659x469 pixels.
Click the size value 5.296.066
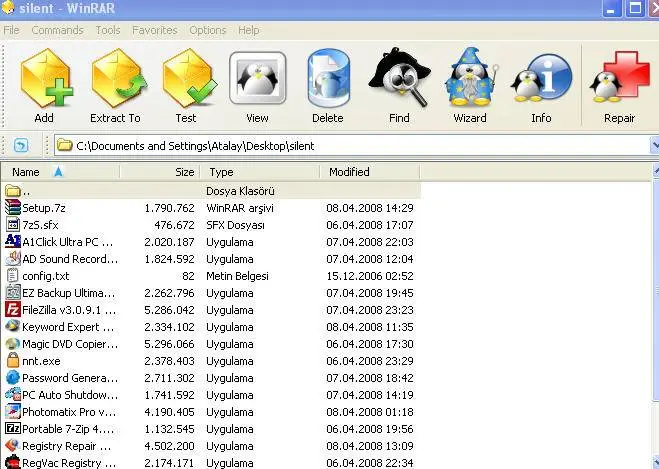(x=169, y=344)
